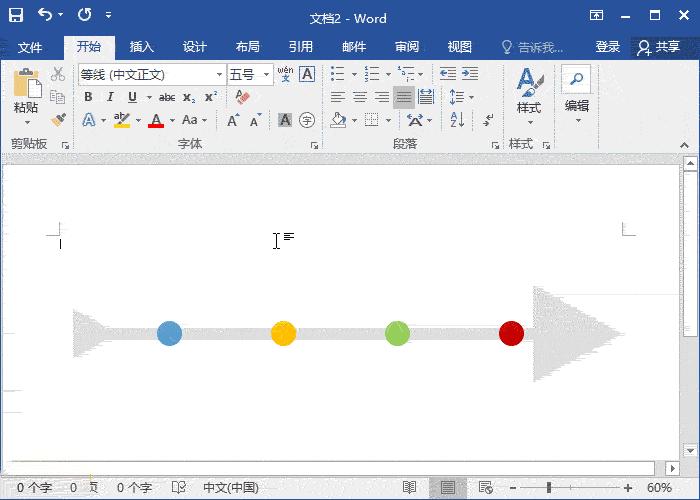700x500 pixels.
Task: Open the 编辑 find button
Action: 576,95
